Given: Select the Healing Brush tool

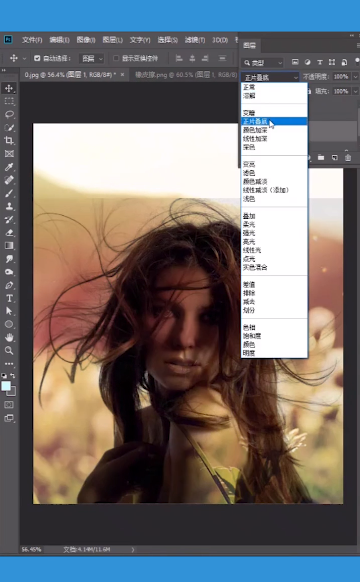Looking at the screenshot, I should [x=9, y=180].
